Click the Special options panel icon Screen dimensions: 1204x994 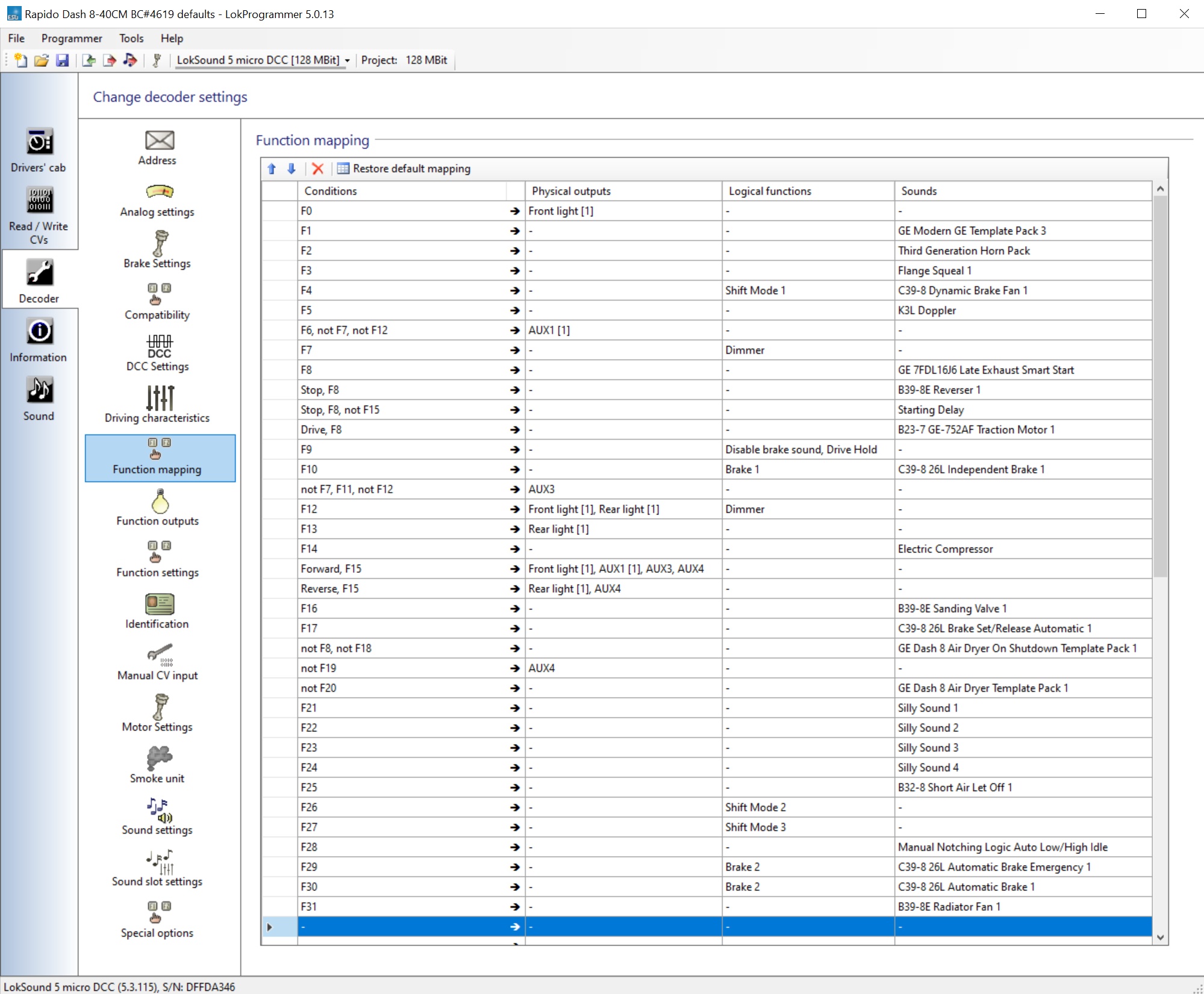(x=157, y=910)
